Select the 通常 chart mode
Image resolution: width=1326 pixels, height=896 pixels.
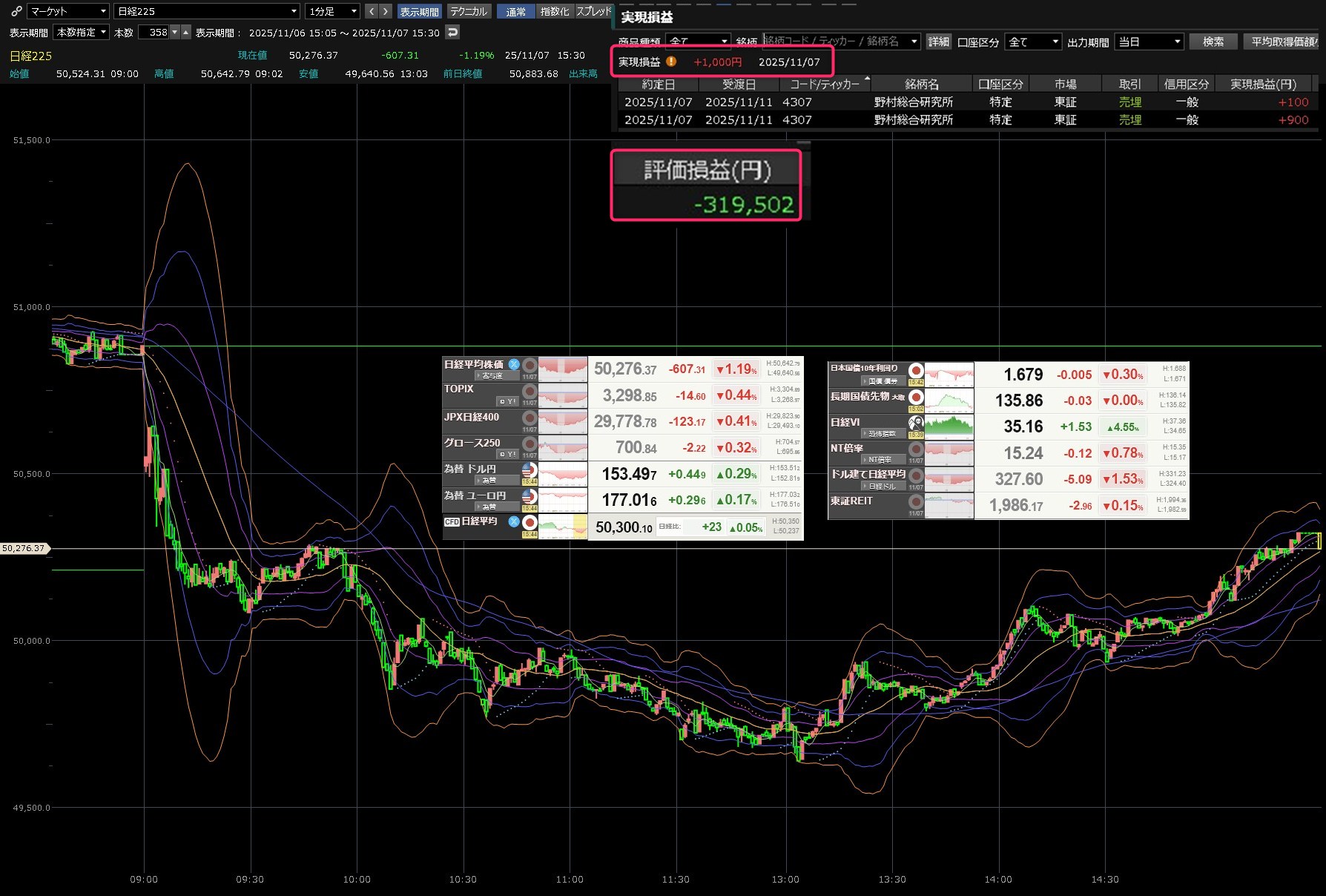(x=515, y=11)
